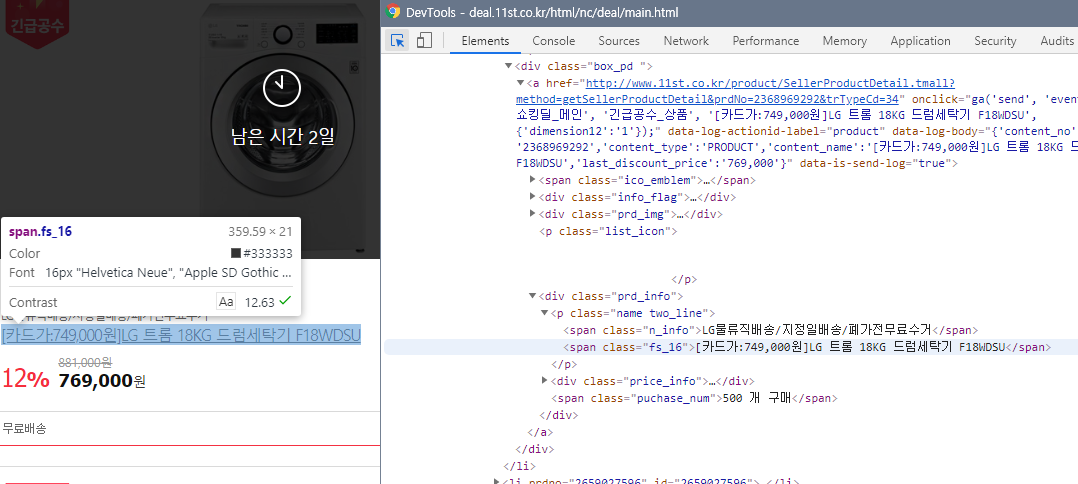Select the span n_info element row
Image resolution: width=1078 pixels, height=484 pixels.
(769, 330)
